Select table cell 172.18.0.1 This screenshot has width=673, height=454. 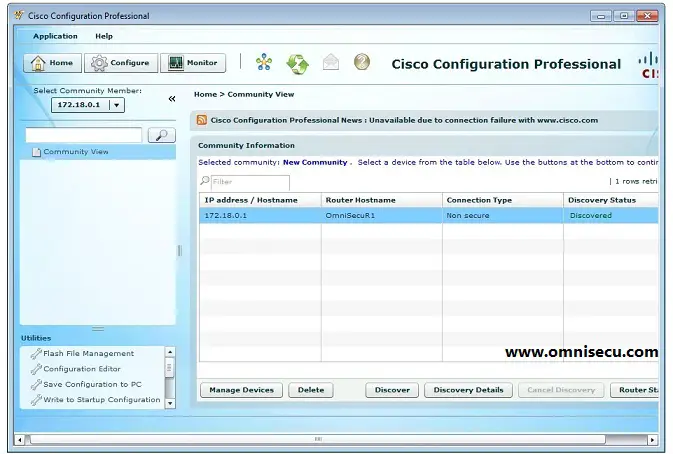[x=260, y=216]
